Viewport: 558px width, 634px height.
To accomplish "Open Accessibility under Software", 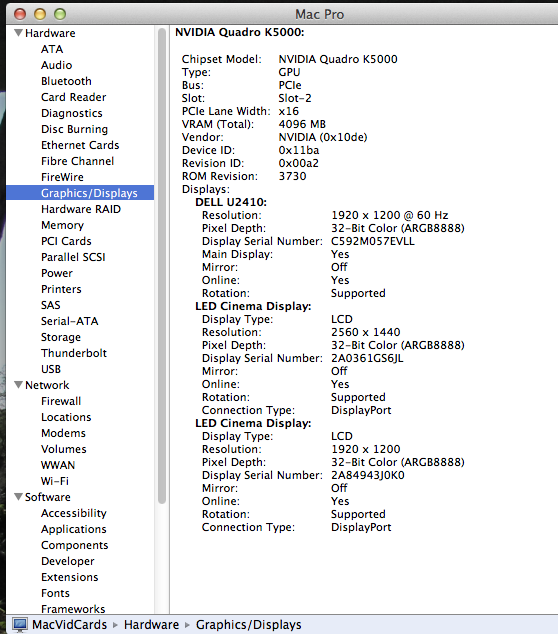I will (74, 513).
